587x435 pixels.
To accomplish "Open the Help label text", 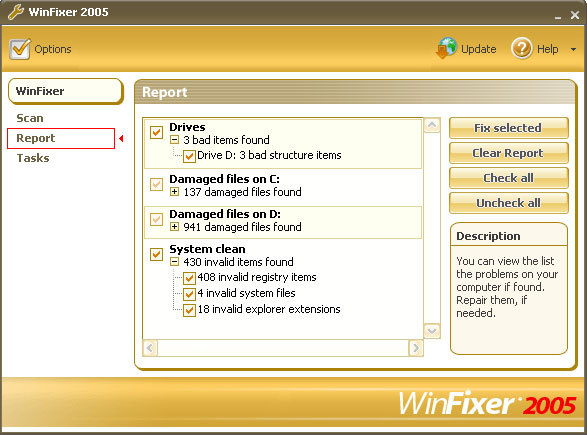I will (x=548, y=49).
